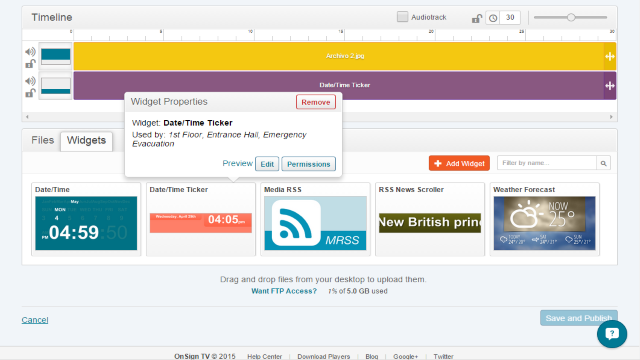Click the move handle on purple ticker track
Viewport: 640px width, 360px height.
(610, 86)
